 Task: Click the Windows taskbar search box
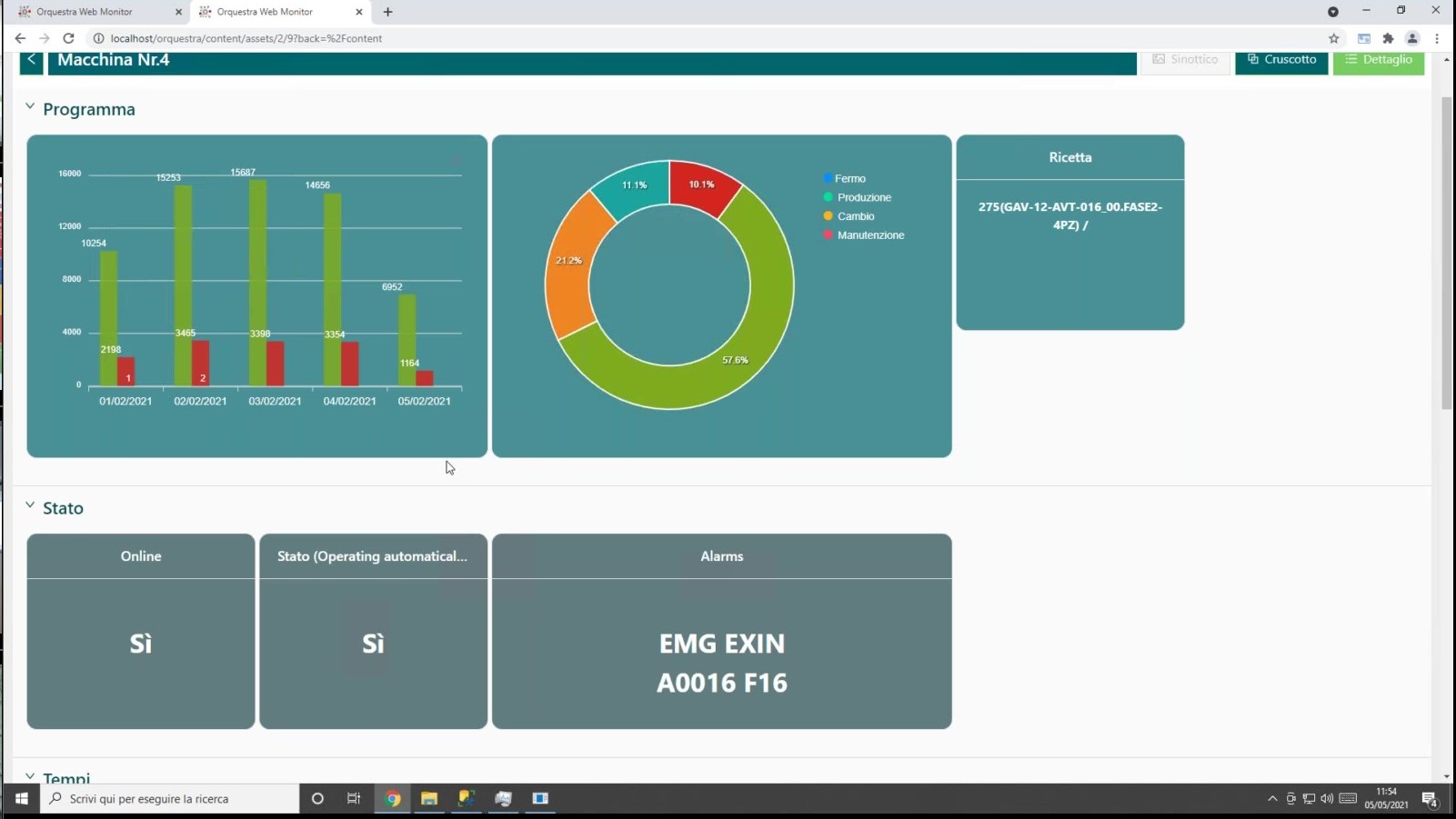pyautogui.click(x=171, y=798)
